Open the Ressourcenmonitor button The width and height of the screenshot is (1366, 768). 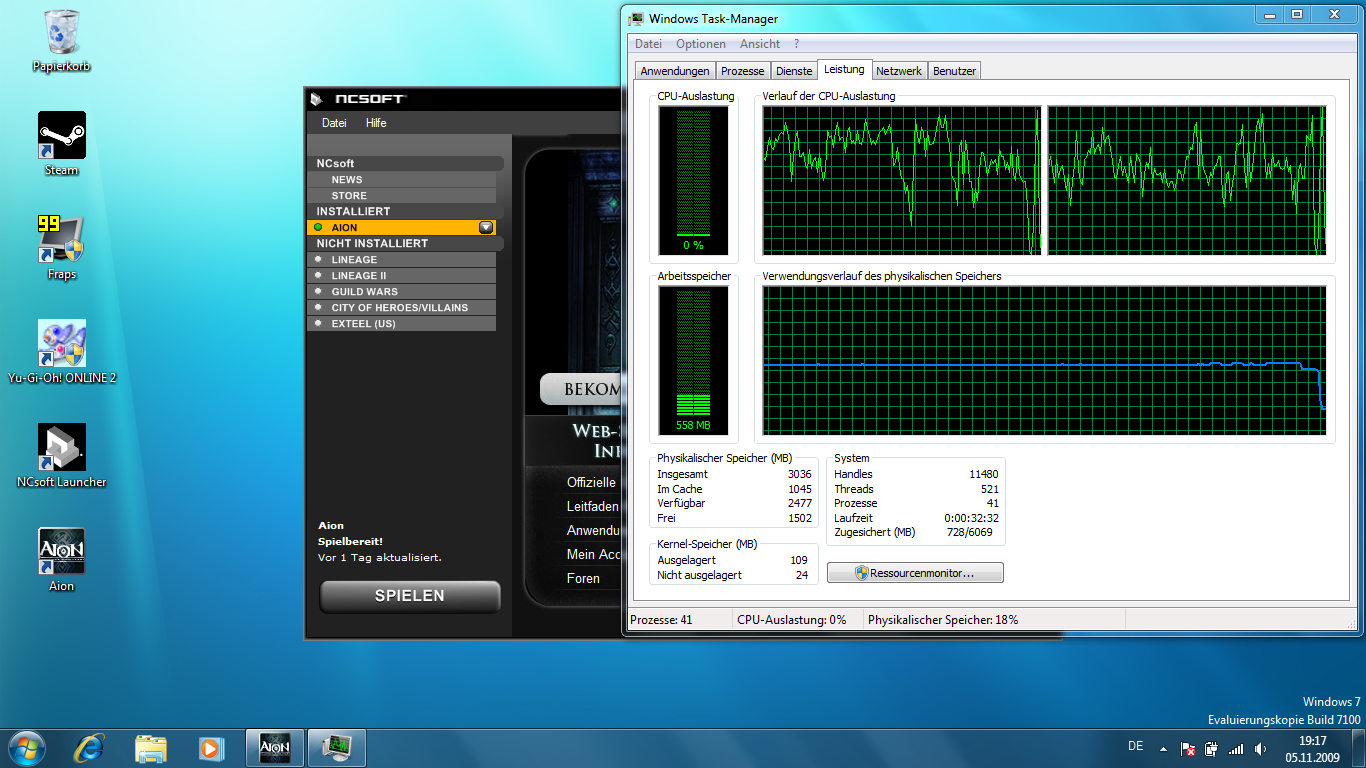pyautogui.click(x=915, y=573)
